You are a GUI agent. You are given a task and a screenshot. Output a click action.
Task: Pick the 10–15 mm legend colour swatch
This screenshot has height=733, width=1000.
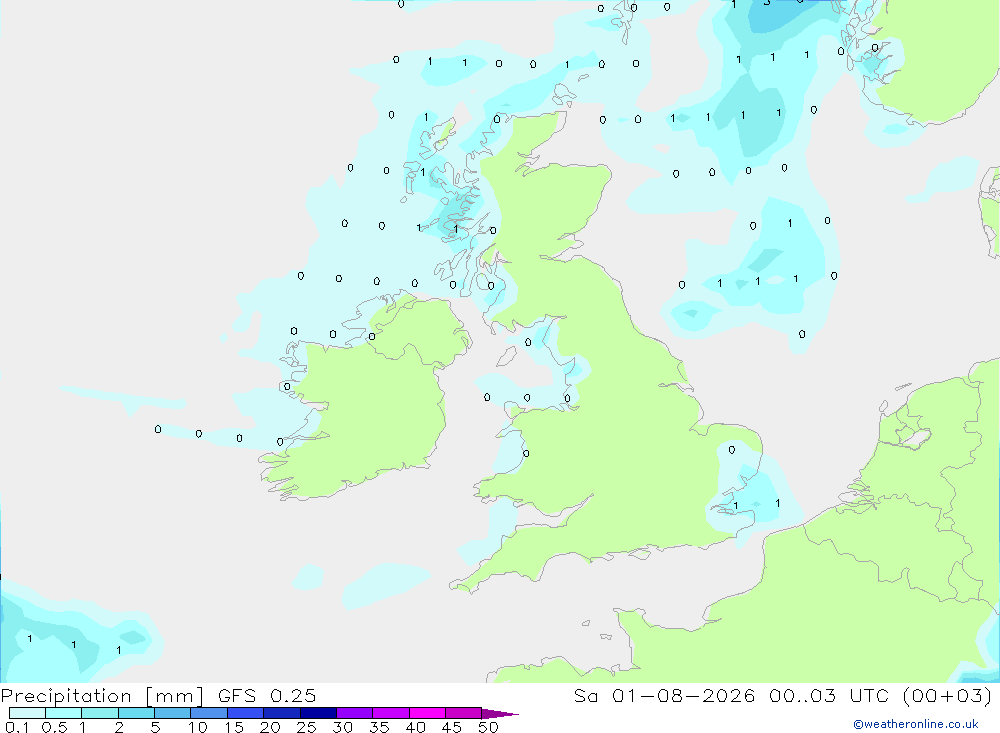pos(209,713)
